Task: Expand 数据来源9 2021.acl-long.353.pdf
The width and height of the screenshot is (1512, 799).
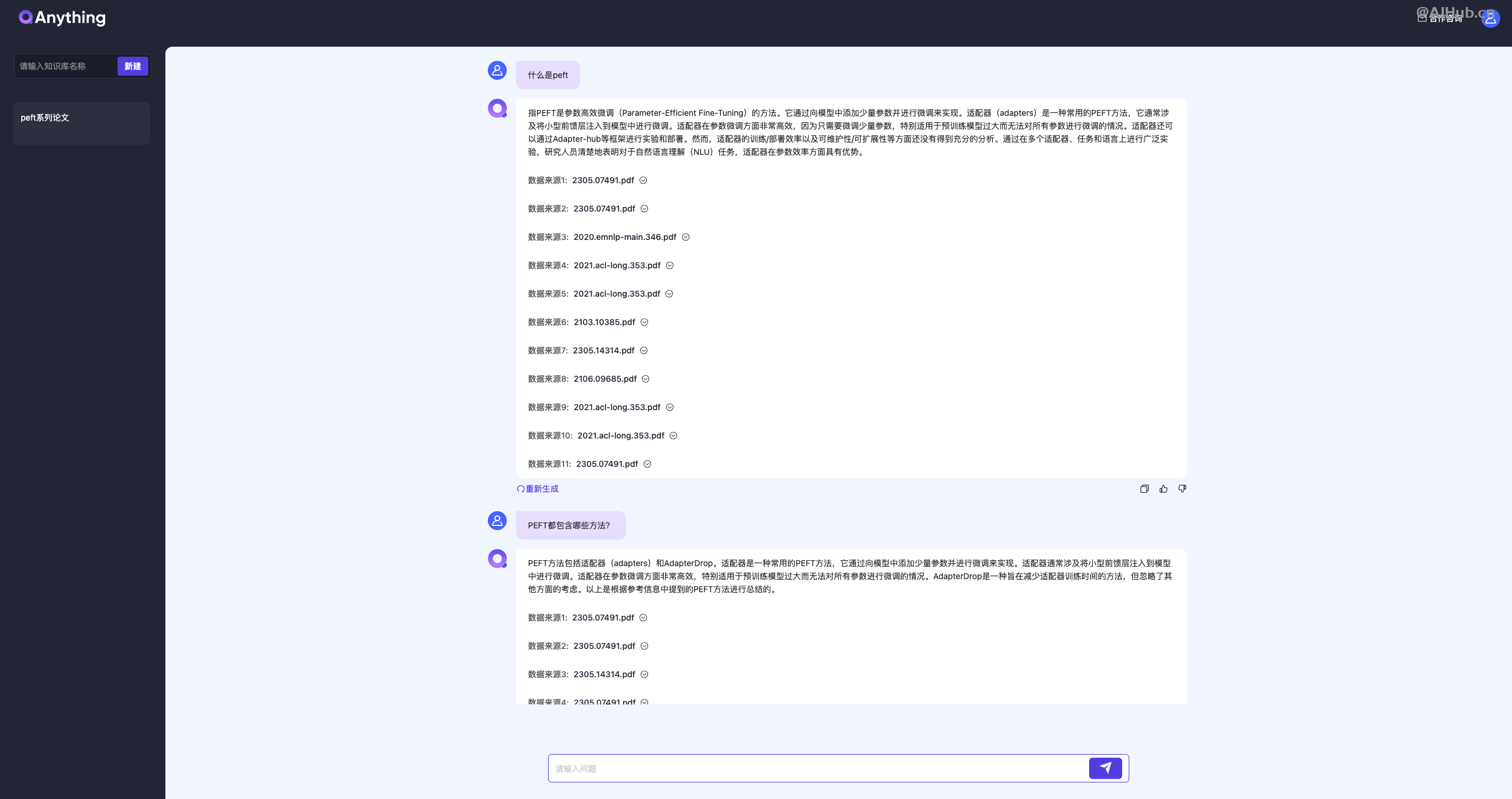Action: pyautogui.click(x=670, y=407)
